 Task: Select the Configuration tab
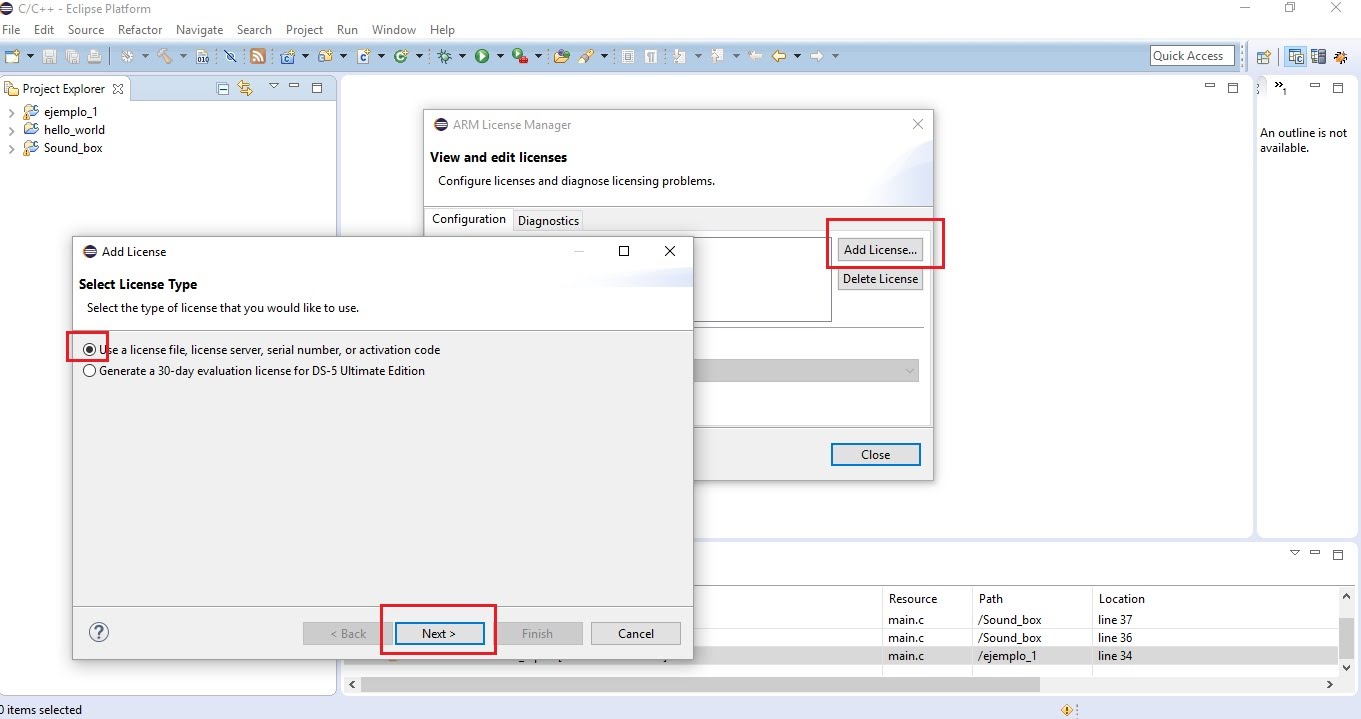[469, 219]
